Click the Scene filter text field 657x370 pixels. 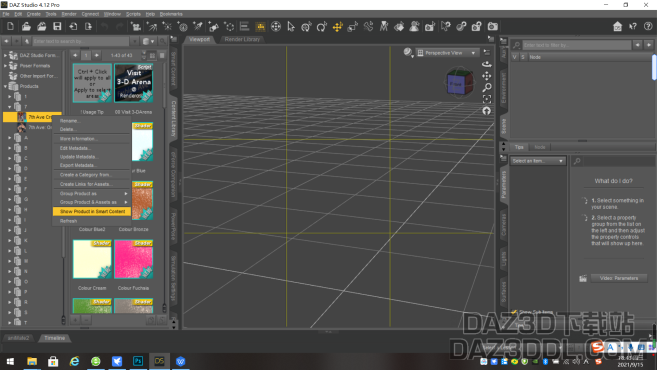[577, 45]
